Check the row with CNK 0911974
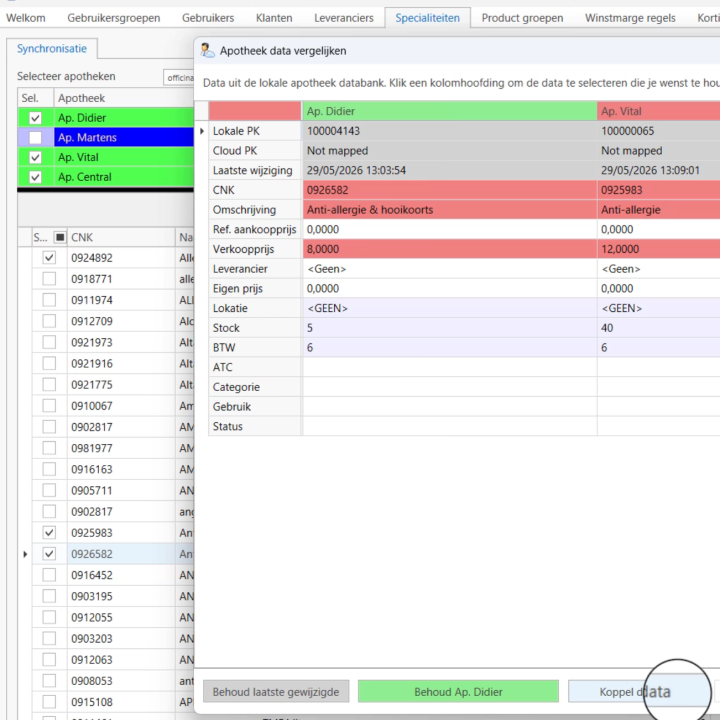Viewport: 720px width, 720px height. (49, 300)
